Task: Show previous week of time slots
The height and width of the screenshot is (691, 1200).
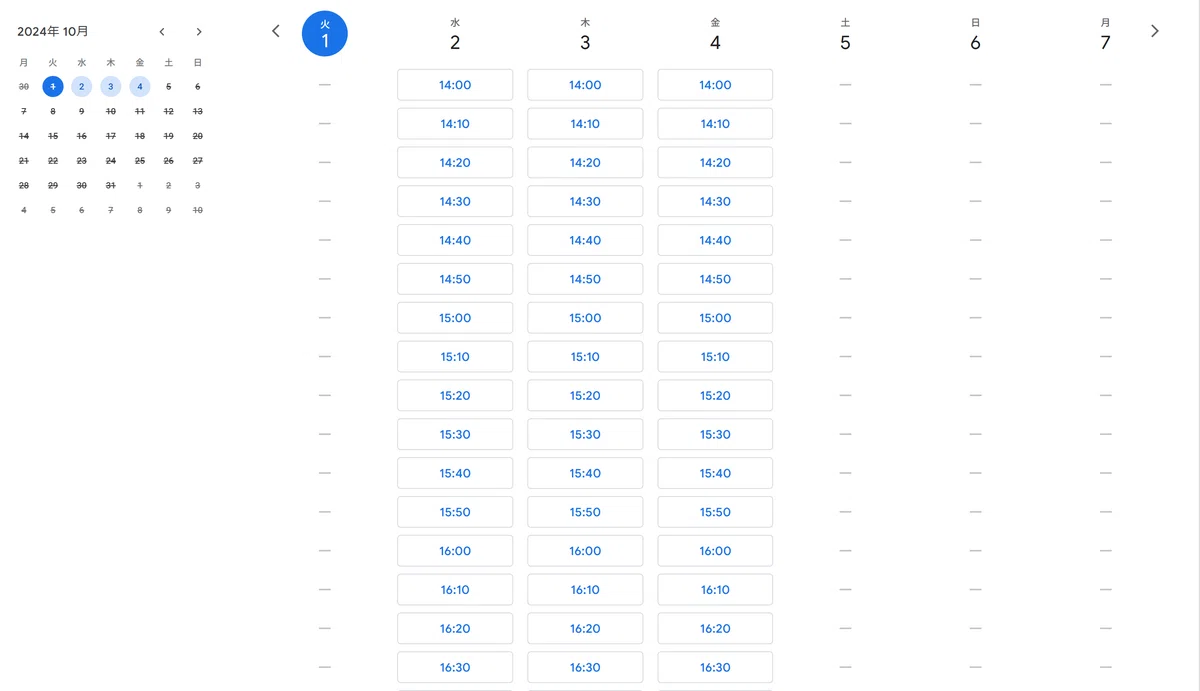Action: click(x=276, y=31)
